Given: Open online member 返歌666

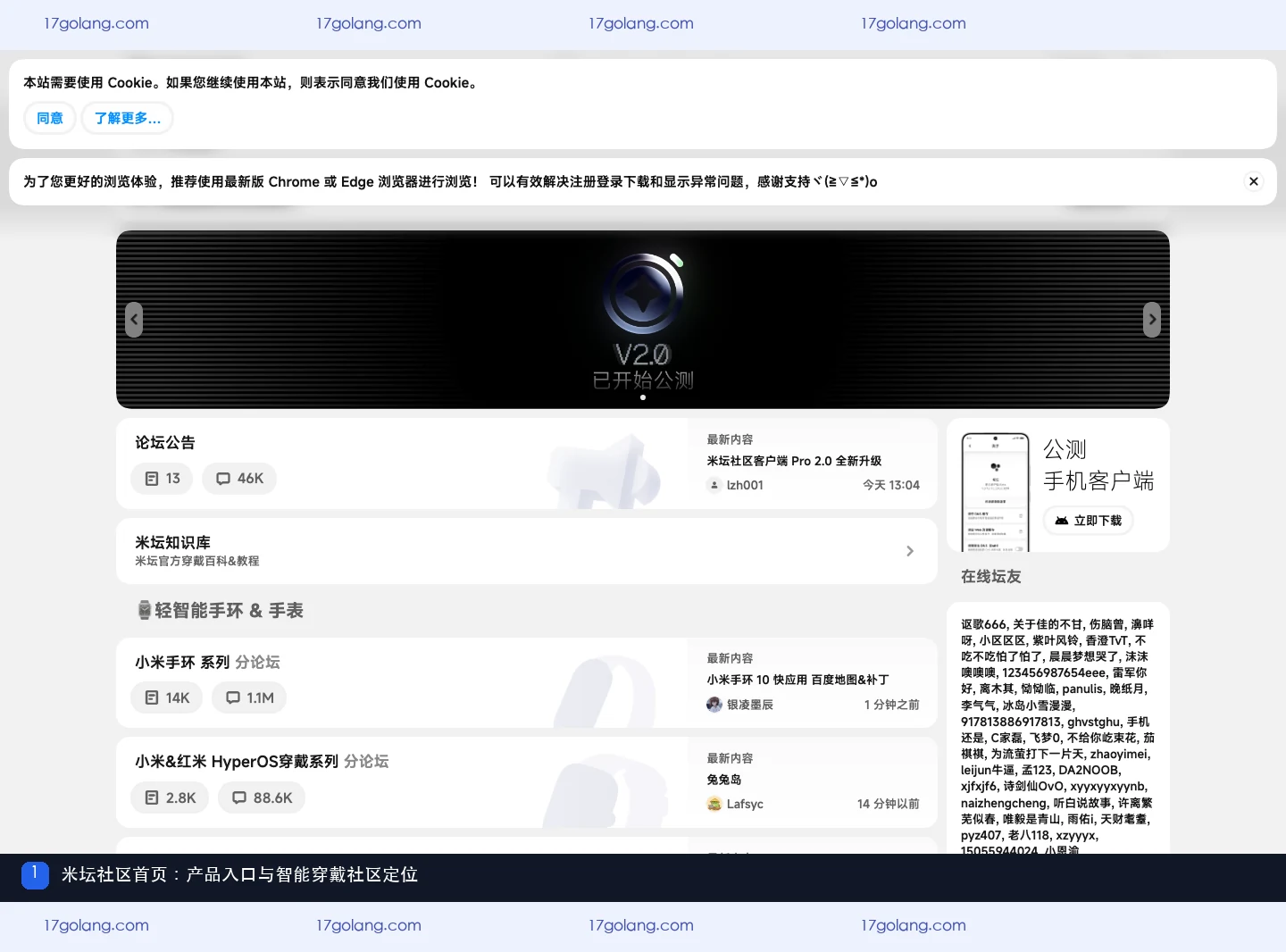Looking at the screenshot, I should tap(984, 624).
